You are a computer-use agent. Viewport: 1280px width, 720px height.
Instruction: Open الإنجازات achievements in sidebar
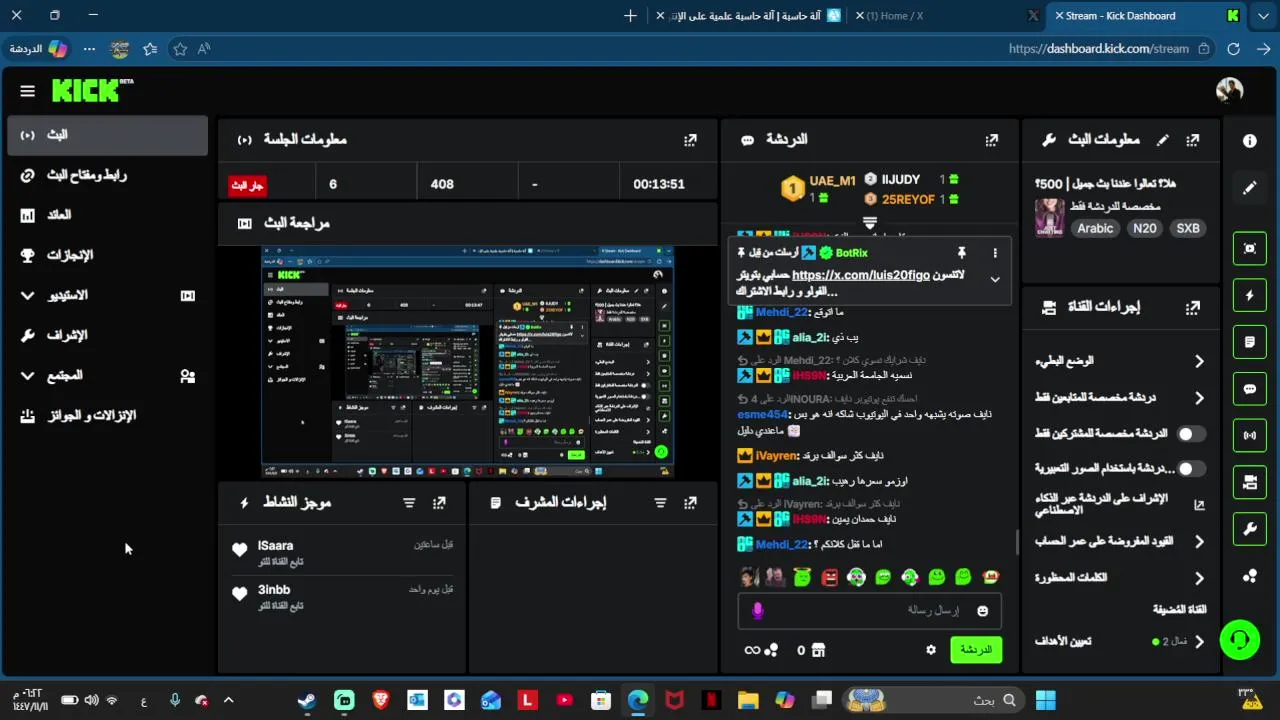click(108, 255)
